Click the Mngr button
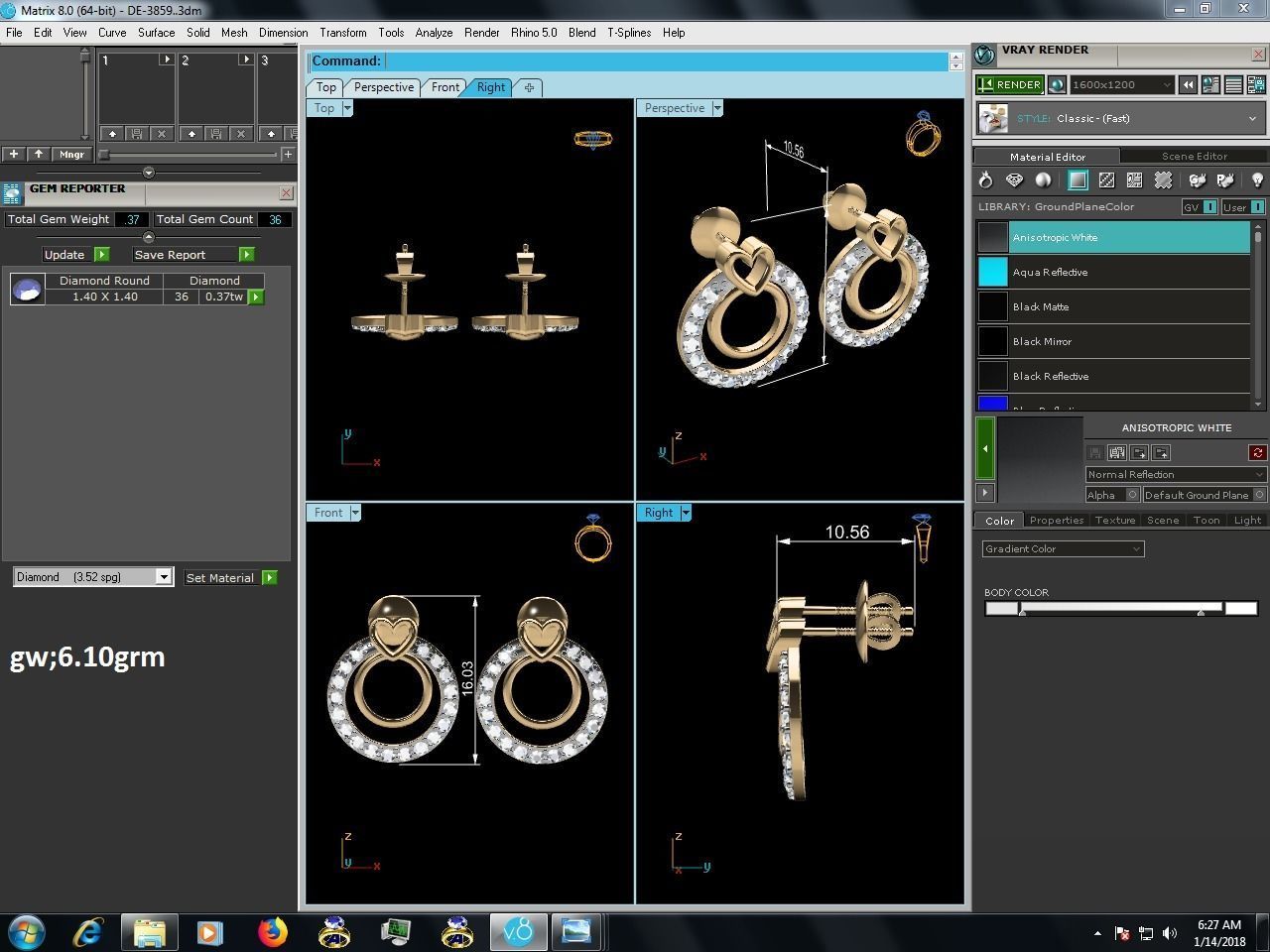The width and height of the screenshot is (1270, 952). point(71,155)
